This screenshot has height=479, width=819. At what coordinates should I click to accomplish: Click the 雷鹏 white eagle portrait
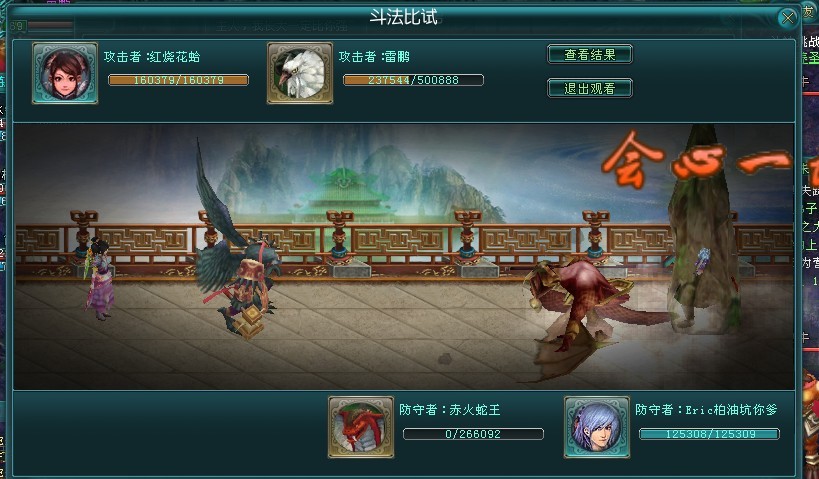point(300,73)
